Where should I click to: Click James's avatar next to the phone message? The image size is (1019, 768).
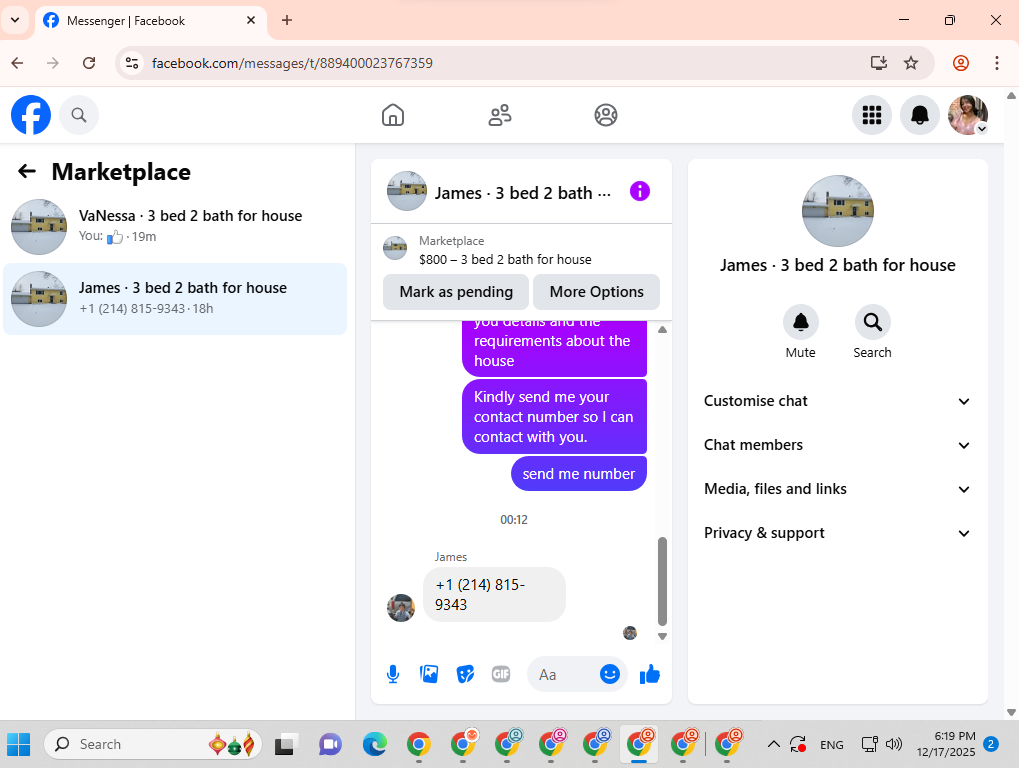click(x=401, y=608)
